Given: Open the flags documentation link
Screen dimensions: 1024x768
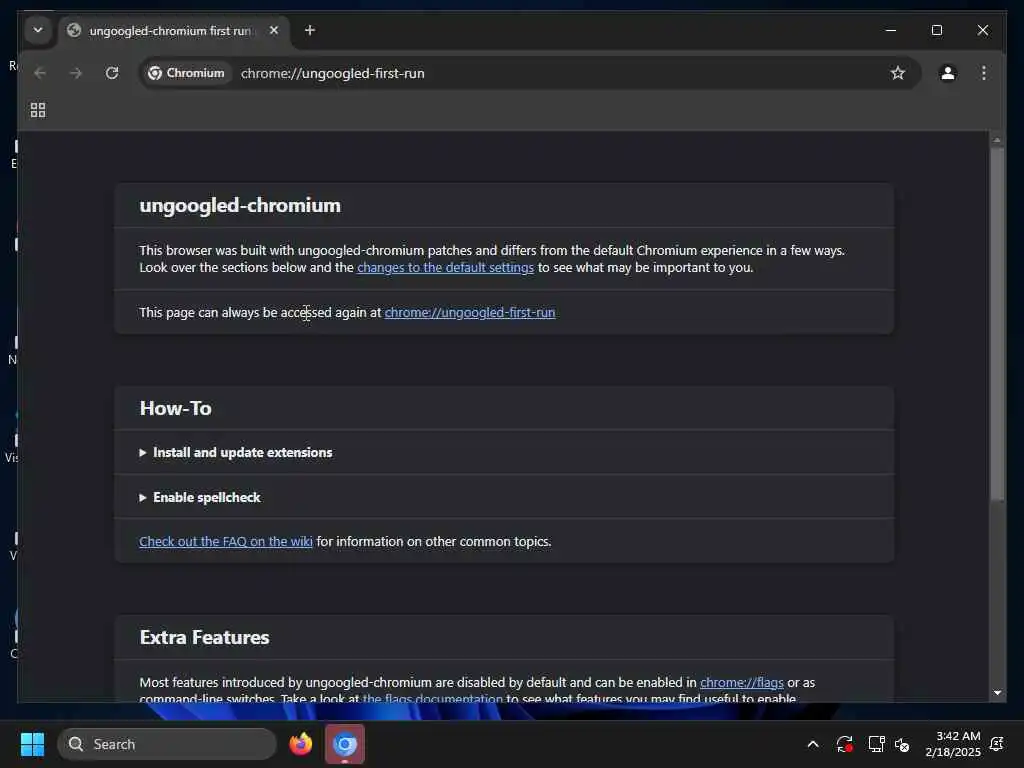Looking at the screenshot, I should tap(432, 697).
